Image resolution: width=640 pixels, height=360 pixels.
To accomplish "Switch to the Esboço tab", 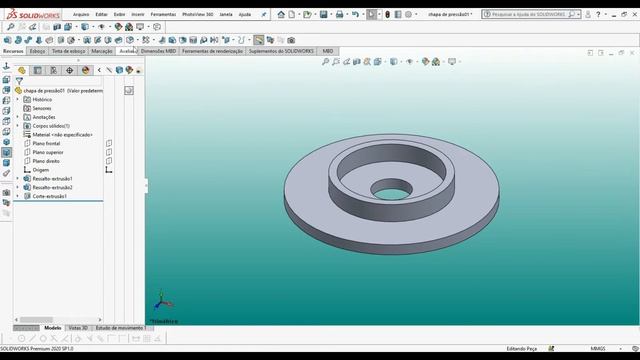I will [x=37, y=51].
